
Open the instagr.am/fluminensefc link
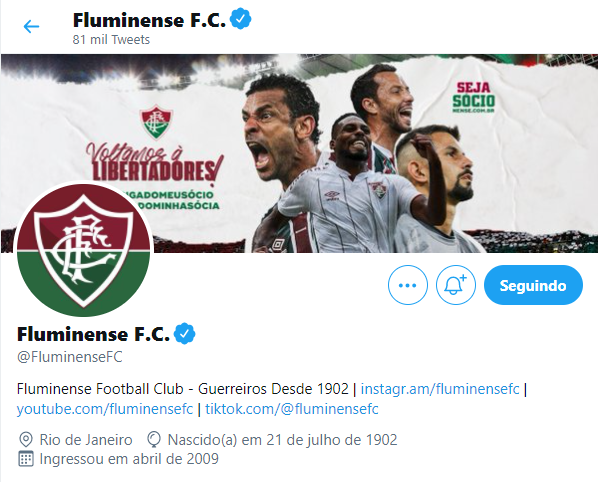(x=440, y=389)
